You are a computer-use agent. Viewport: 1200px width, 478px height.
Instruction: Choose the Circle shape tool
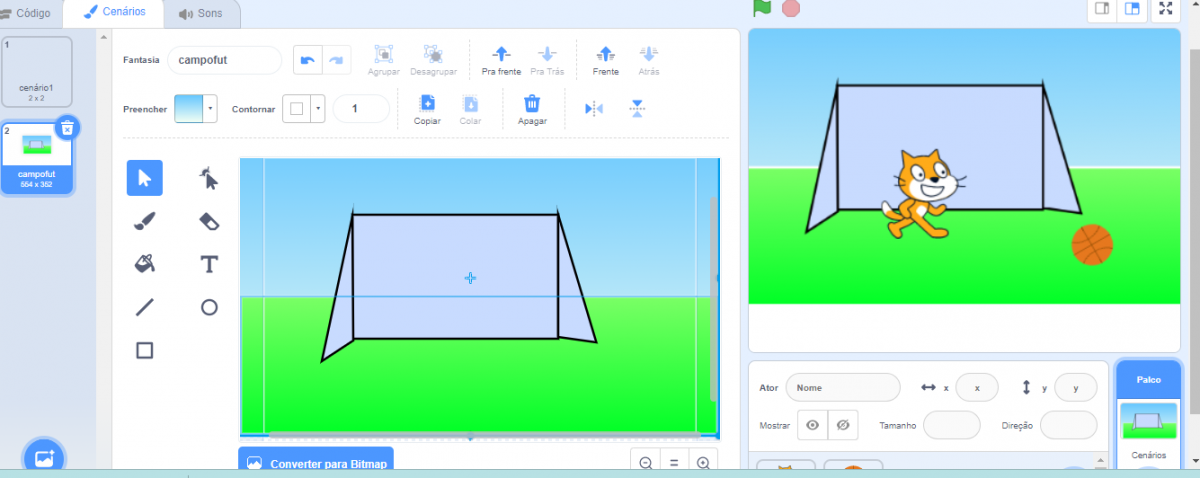209,307
